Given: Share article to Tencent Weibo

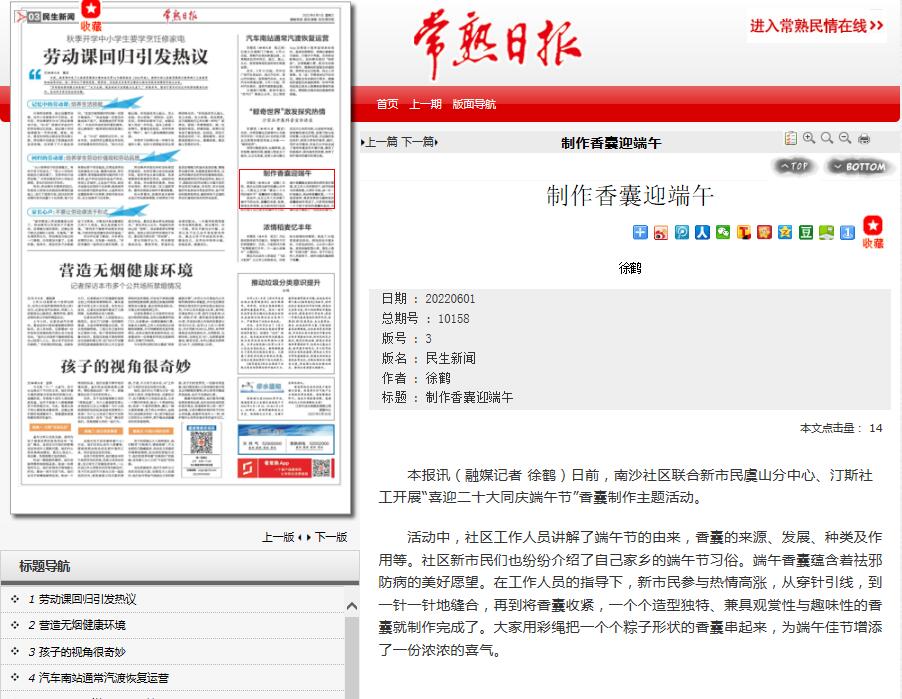Looking at the screenshot, I should pos(681,232).
